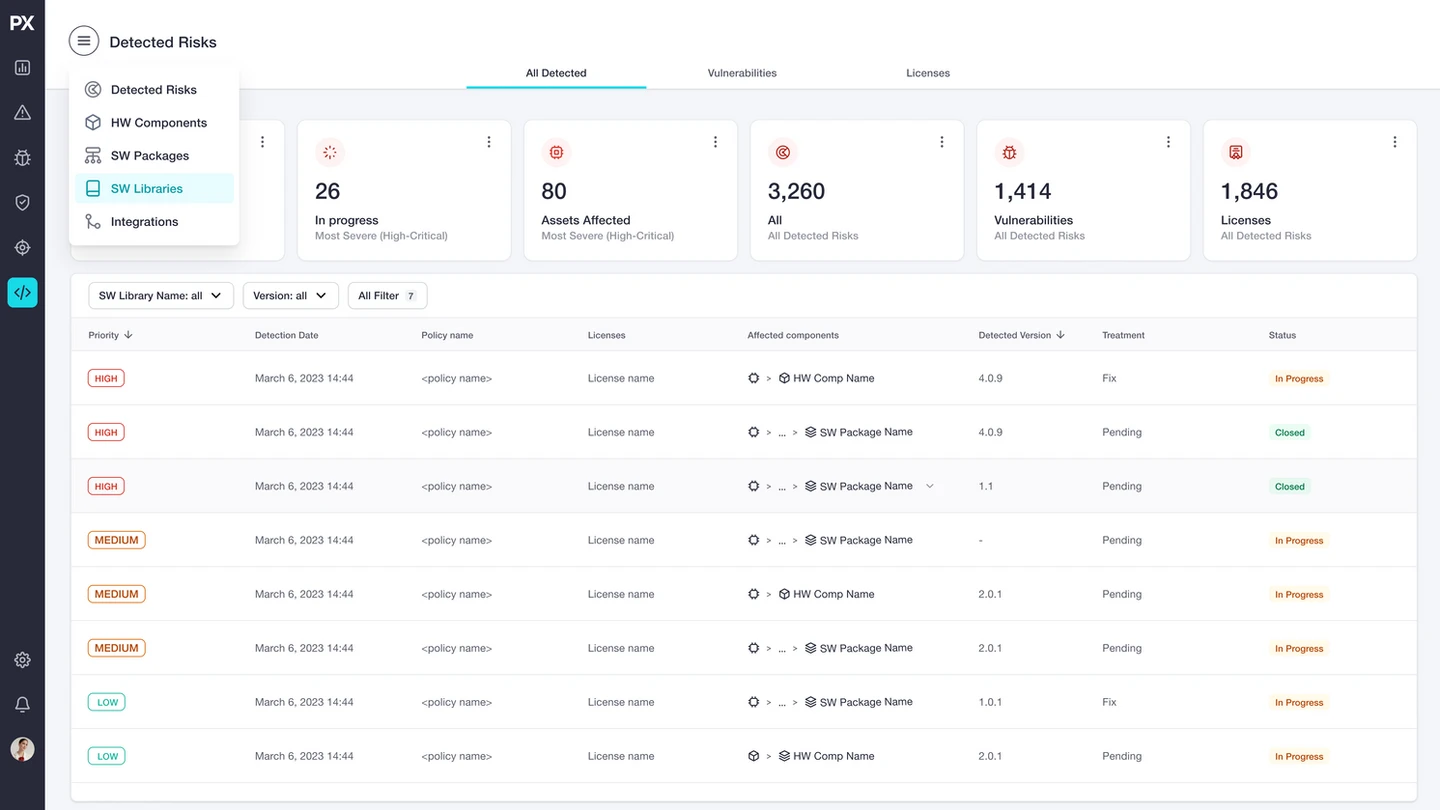Image resolution: width=1440 pixels, height=810 pixels.
Task: Click ellipsis in version 1.0.1 row path
Action: (x=782, y=703)
